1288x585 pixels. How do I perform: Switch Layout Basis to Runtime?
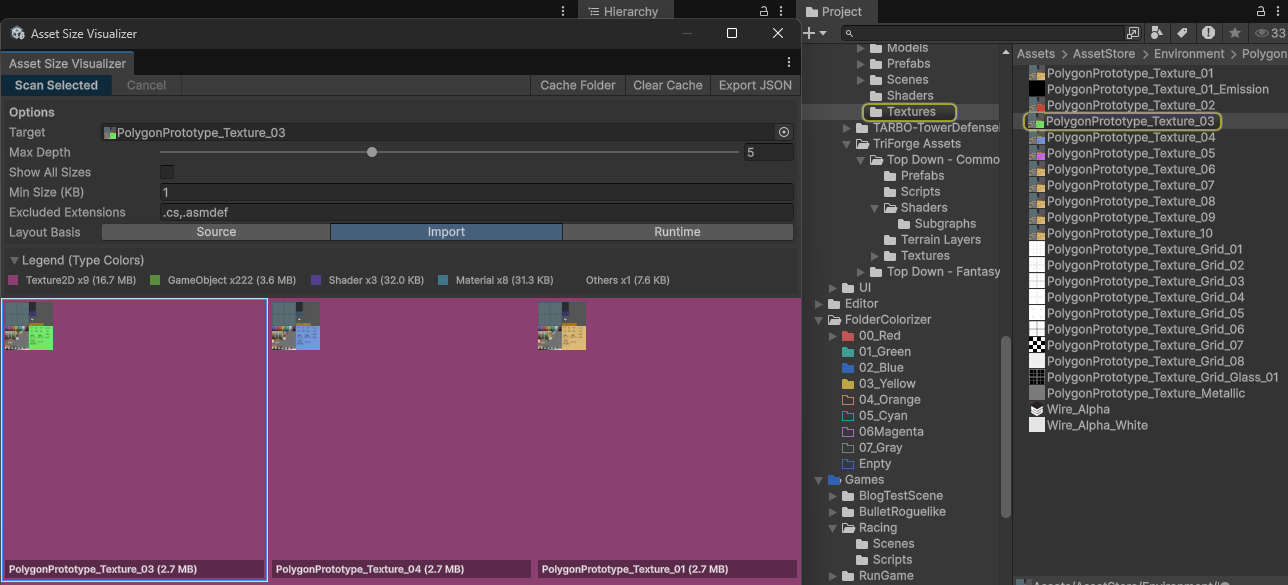tap(678, 231)
